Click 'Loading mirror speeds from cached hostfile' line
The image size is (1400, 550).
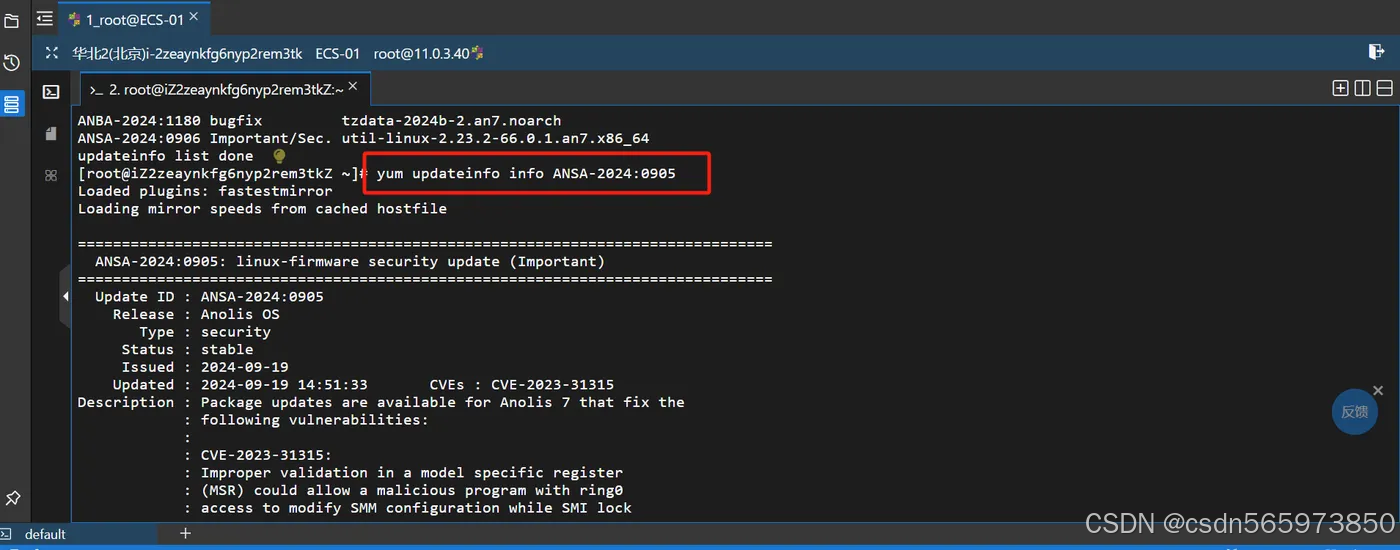[262, 209]
